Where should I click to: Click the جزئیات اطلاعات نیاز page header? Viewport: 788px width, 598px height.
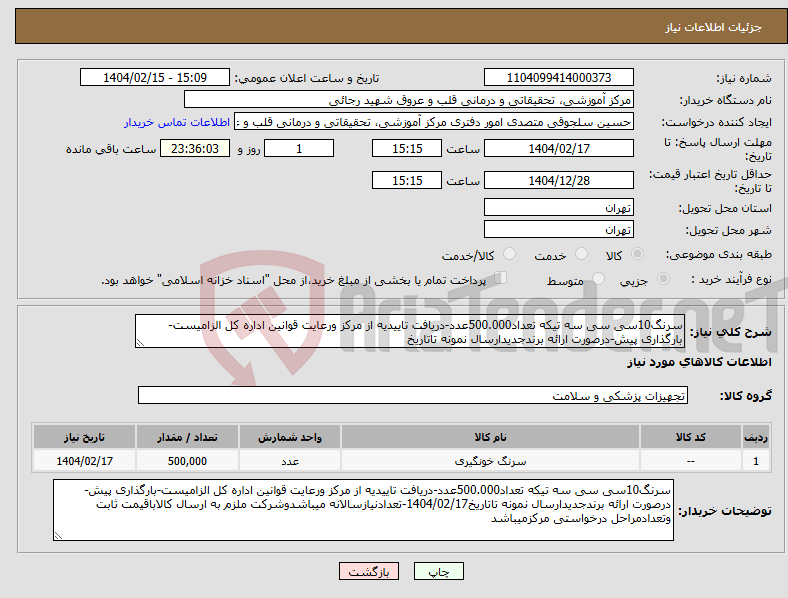pyautogui.click(x=713, y=27)
